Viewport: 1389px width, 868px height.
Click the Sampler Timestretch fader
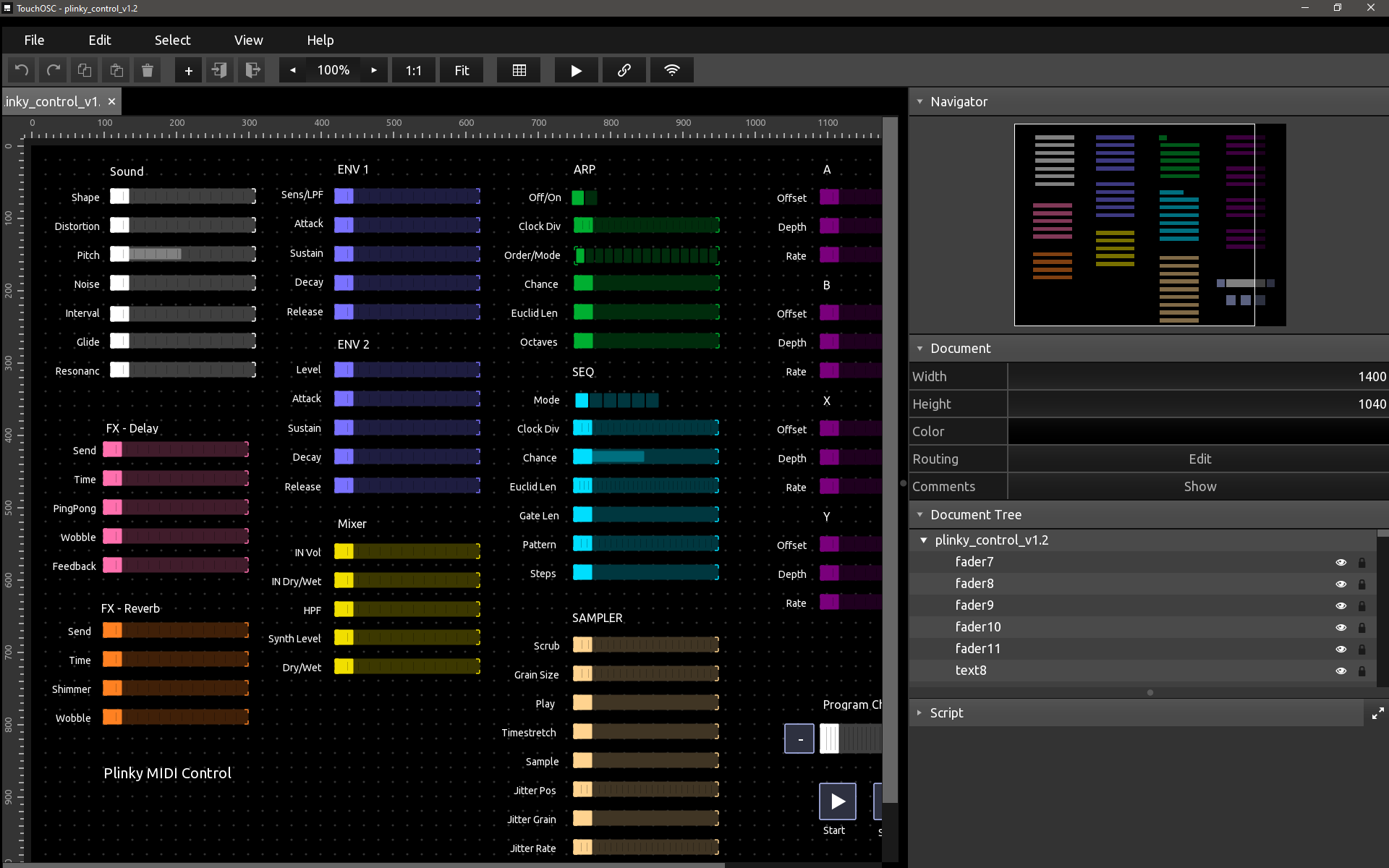(x=646, y=731)
